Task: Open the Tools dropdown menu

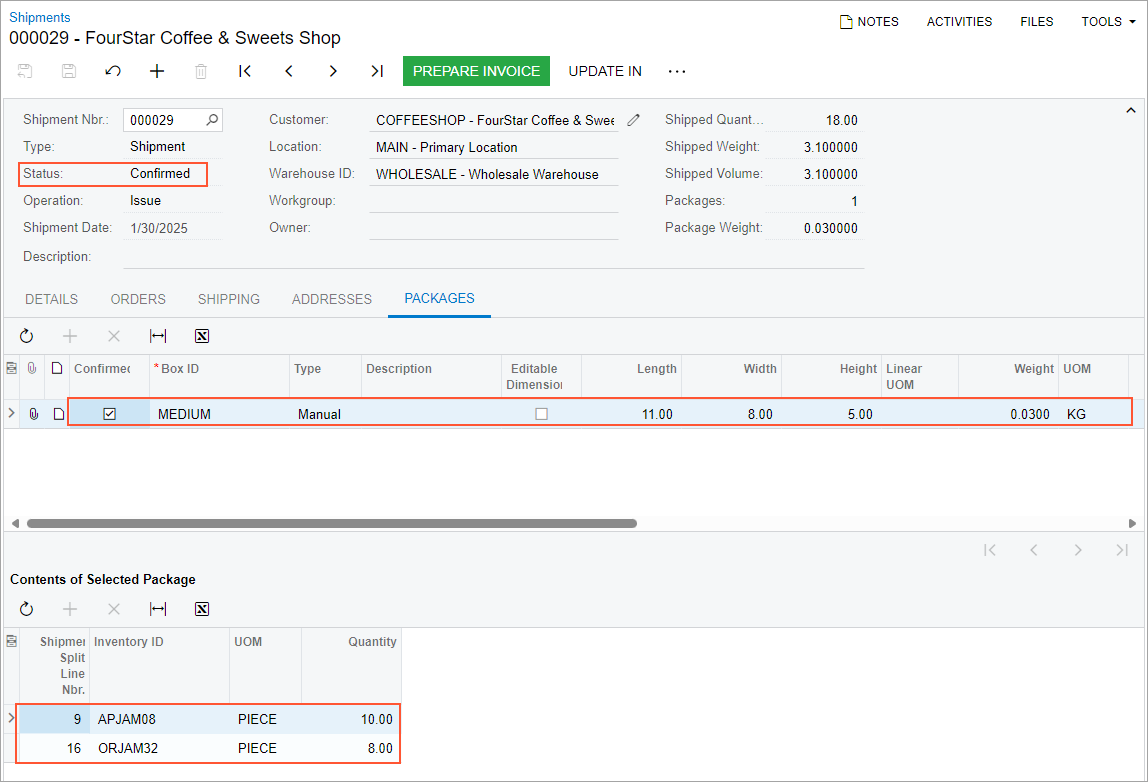Action: (1108, 21)
